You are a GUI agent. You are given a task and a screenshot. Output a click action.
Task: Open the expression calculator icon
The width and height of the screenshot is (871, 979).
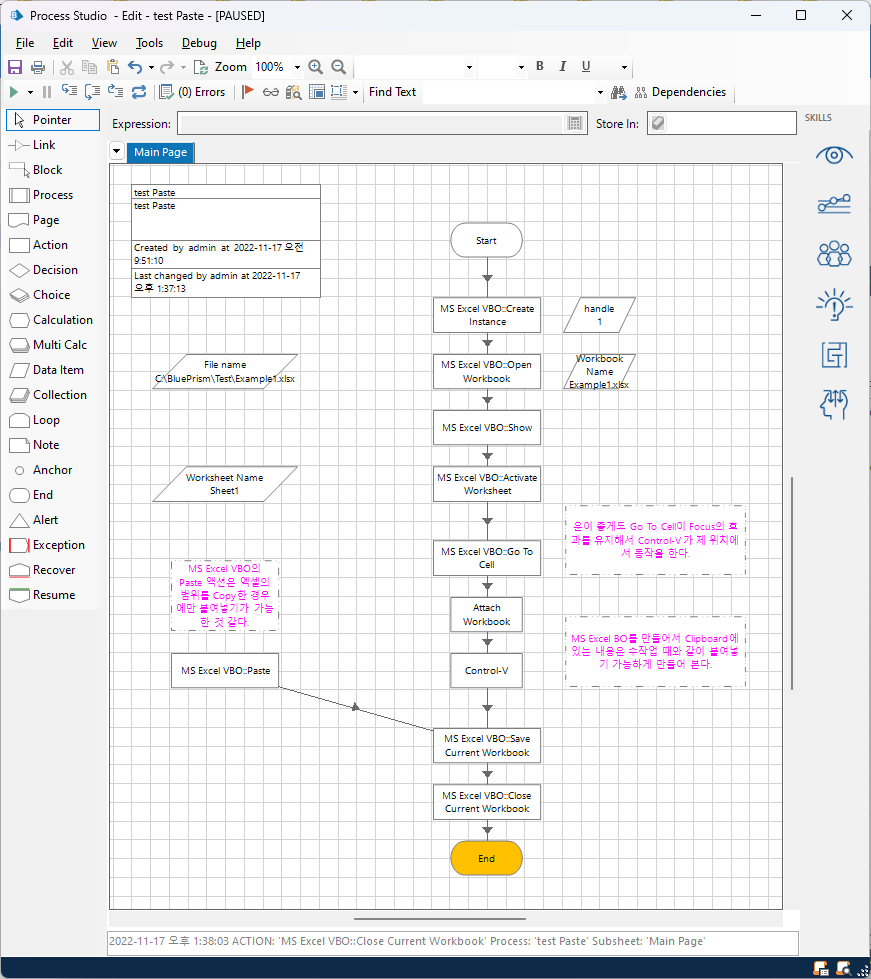coord(575,123)
